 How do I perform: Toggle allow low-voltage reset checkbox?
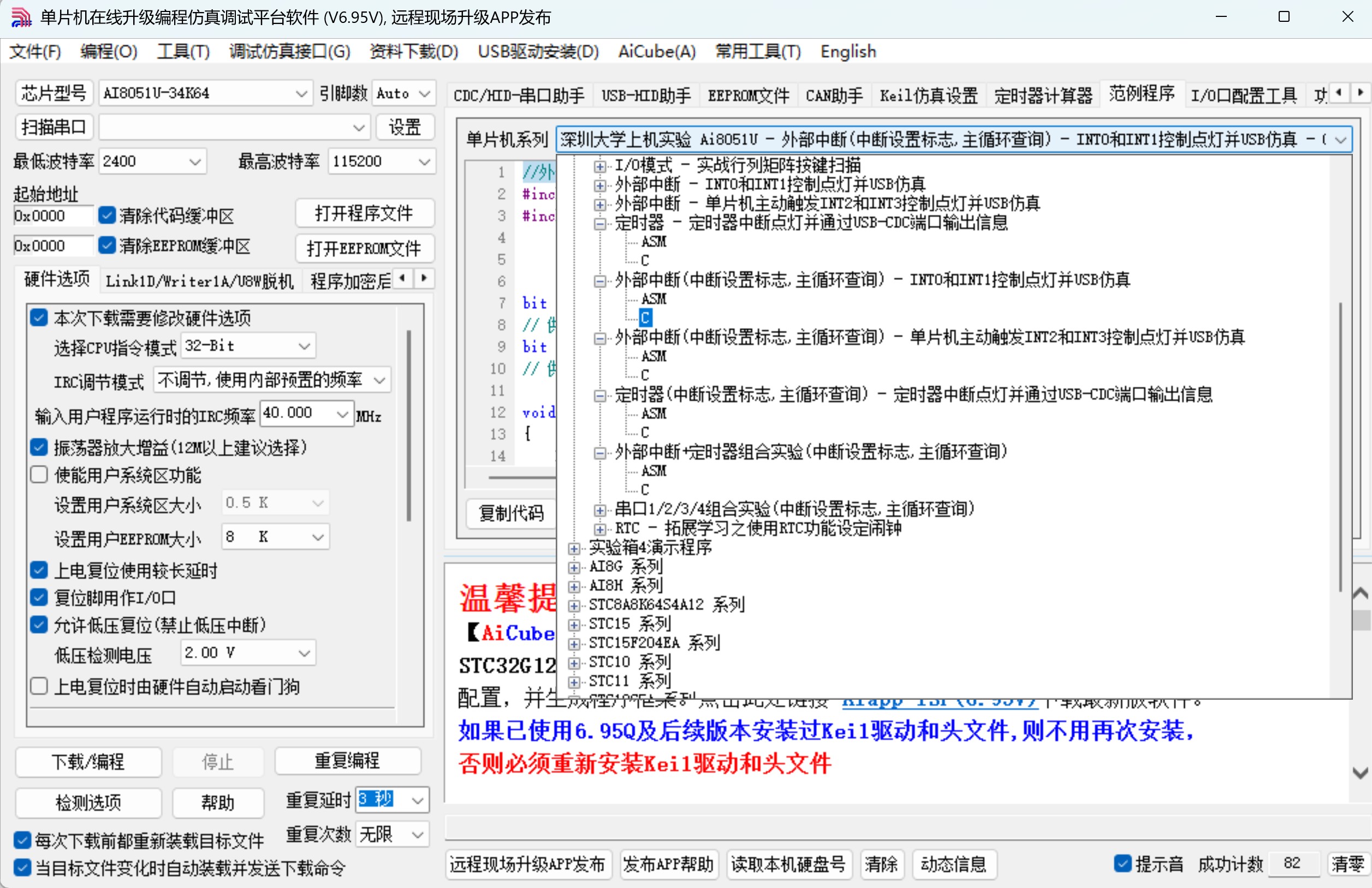click(39, 624)
